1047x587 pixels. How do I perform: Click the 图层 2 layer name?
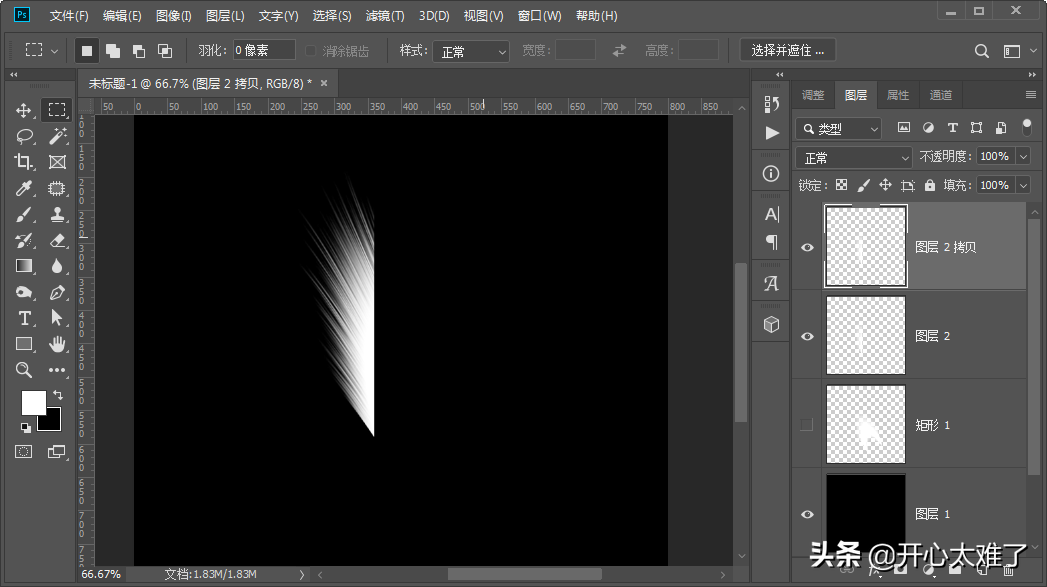coord(932,337)
